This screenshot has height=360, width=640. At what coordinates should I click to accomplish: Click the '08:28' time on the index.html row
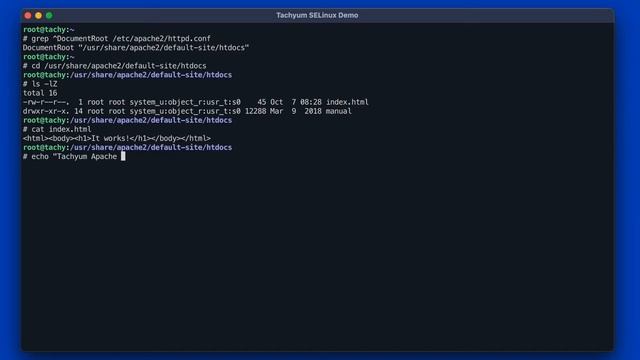tap(311, 102)
